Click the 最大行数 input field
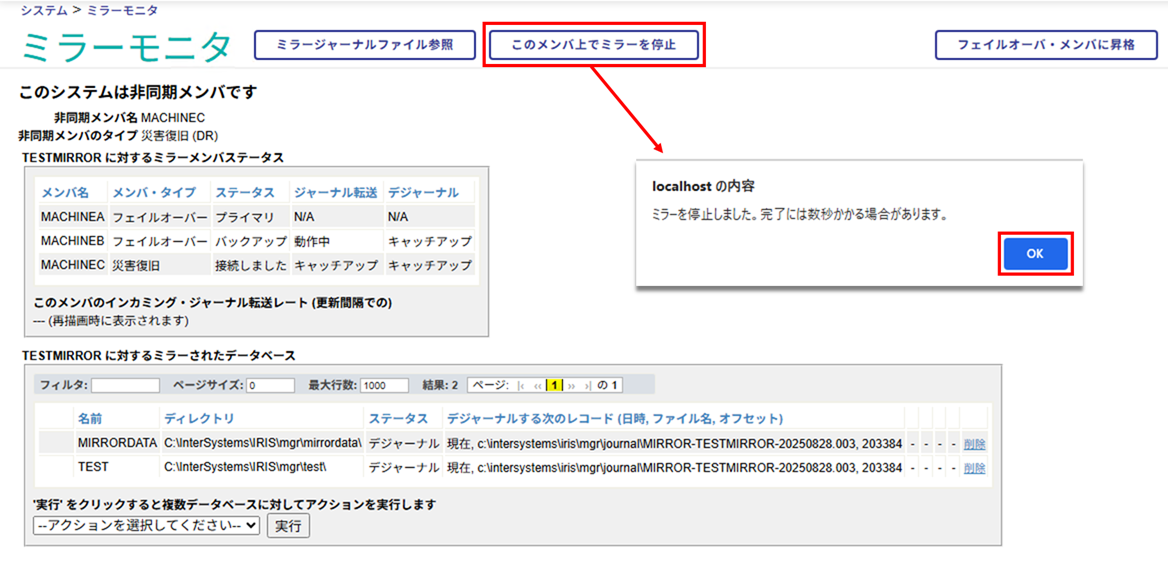 (x=385, y=385)
